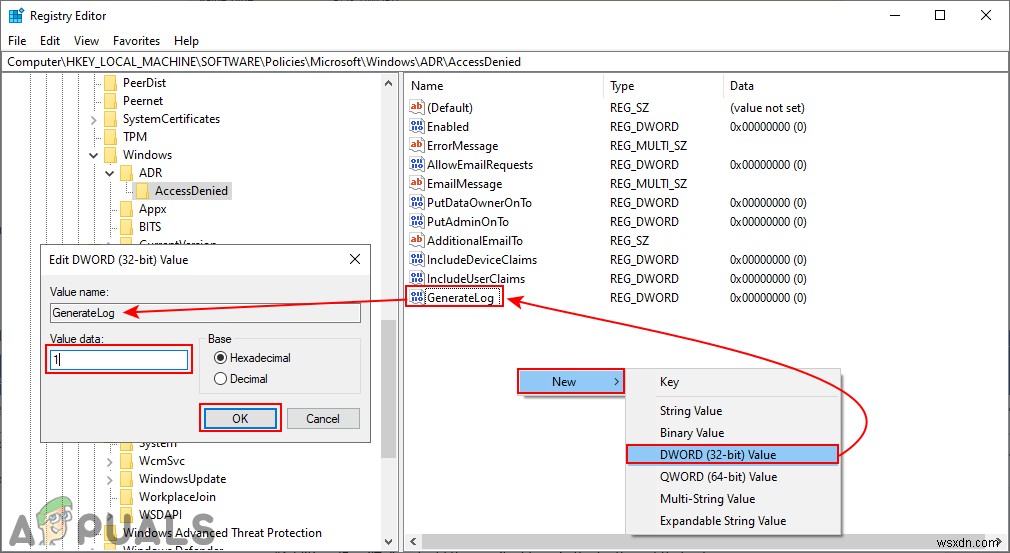Choose DWORD (32-bit) Value from context menu
The height and width of the screenshot is (553, 1010).
point(732,455)
